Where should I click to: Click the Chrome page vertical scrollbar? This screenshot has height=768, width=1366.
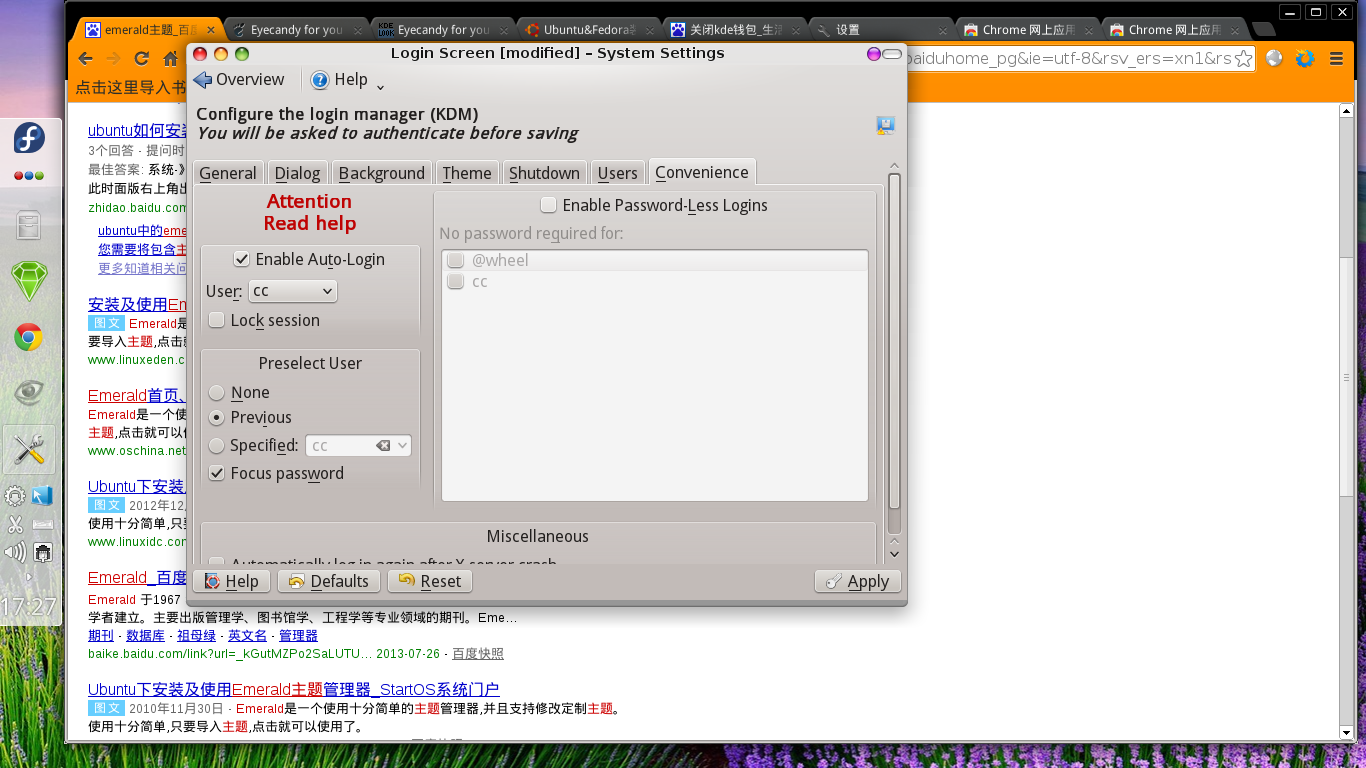tap(1347, 377)
